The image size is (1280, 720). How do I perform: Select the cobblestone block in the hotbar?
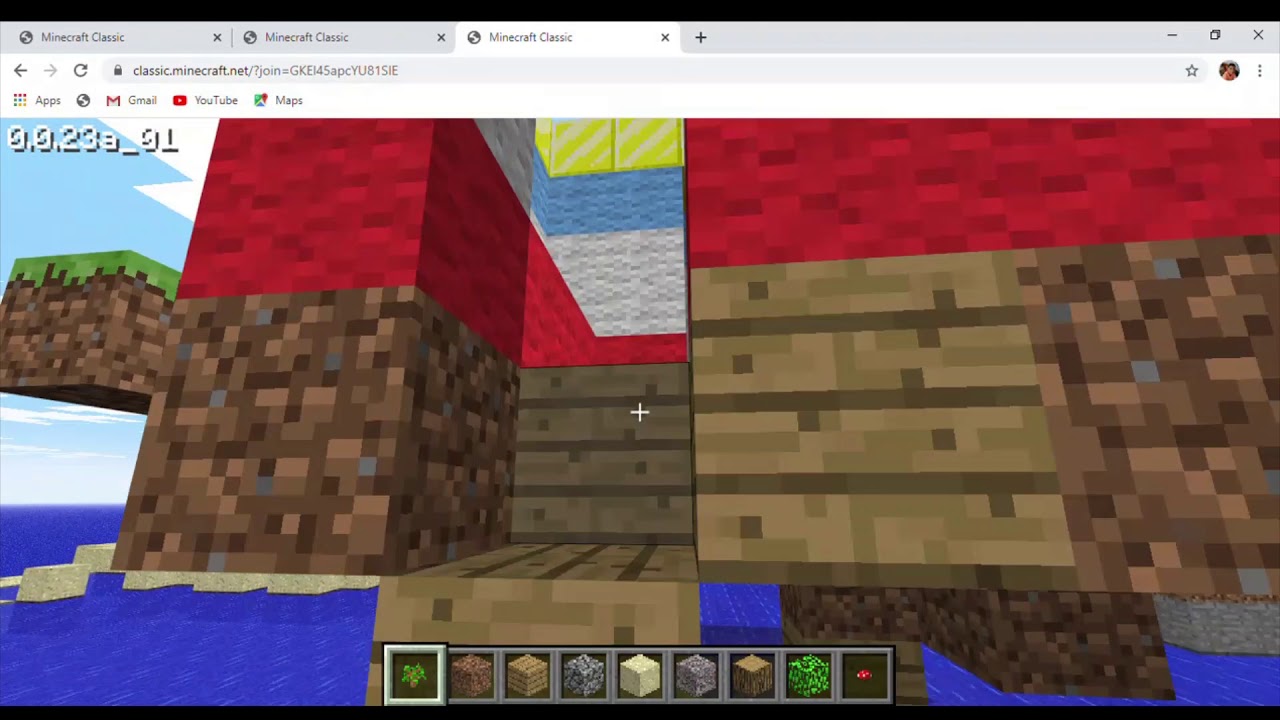[583, 676]
